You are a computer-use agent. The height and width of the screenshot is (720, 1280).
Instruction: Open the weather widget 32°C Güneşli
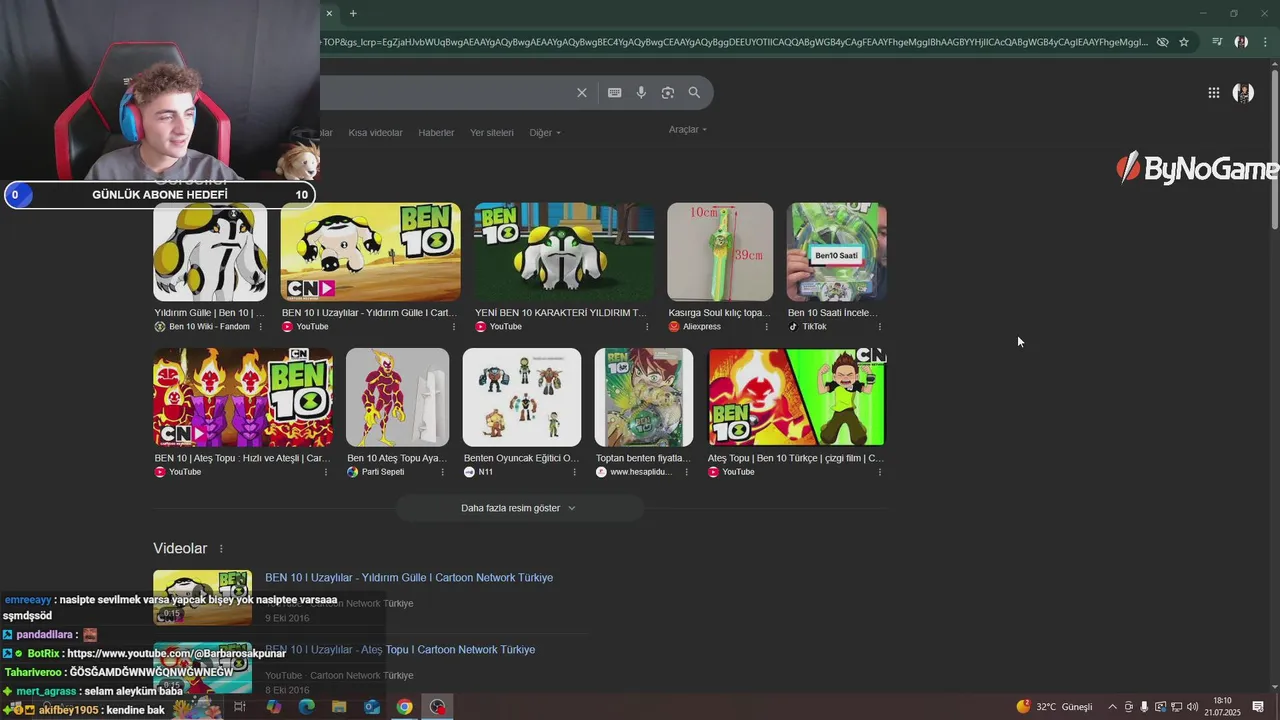pos(1055,707)
